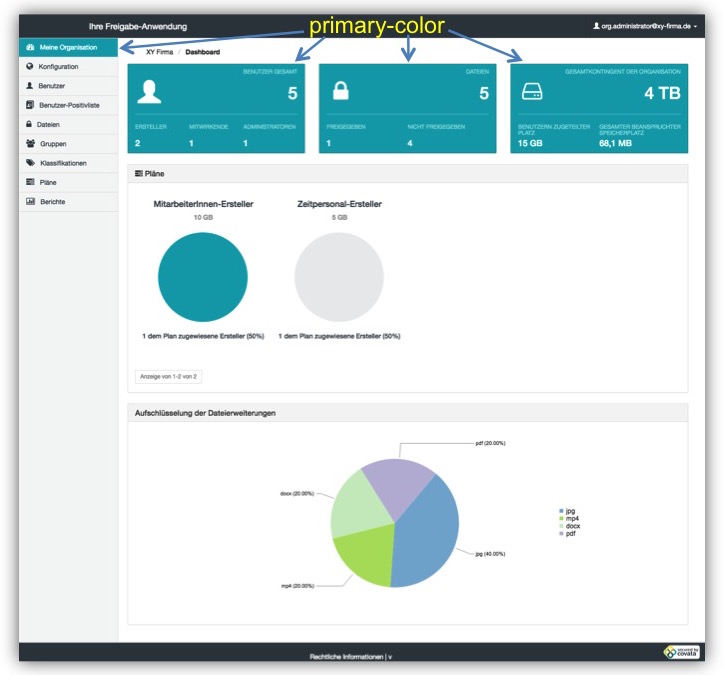Click the '4 TB' total quota value

[662, 93]
